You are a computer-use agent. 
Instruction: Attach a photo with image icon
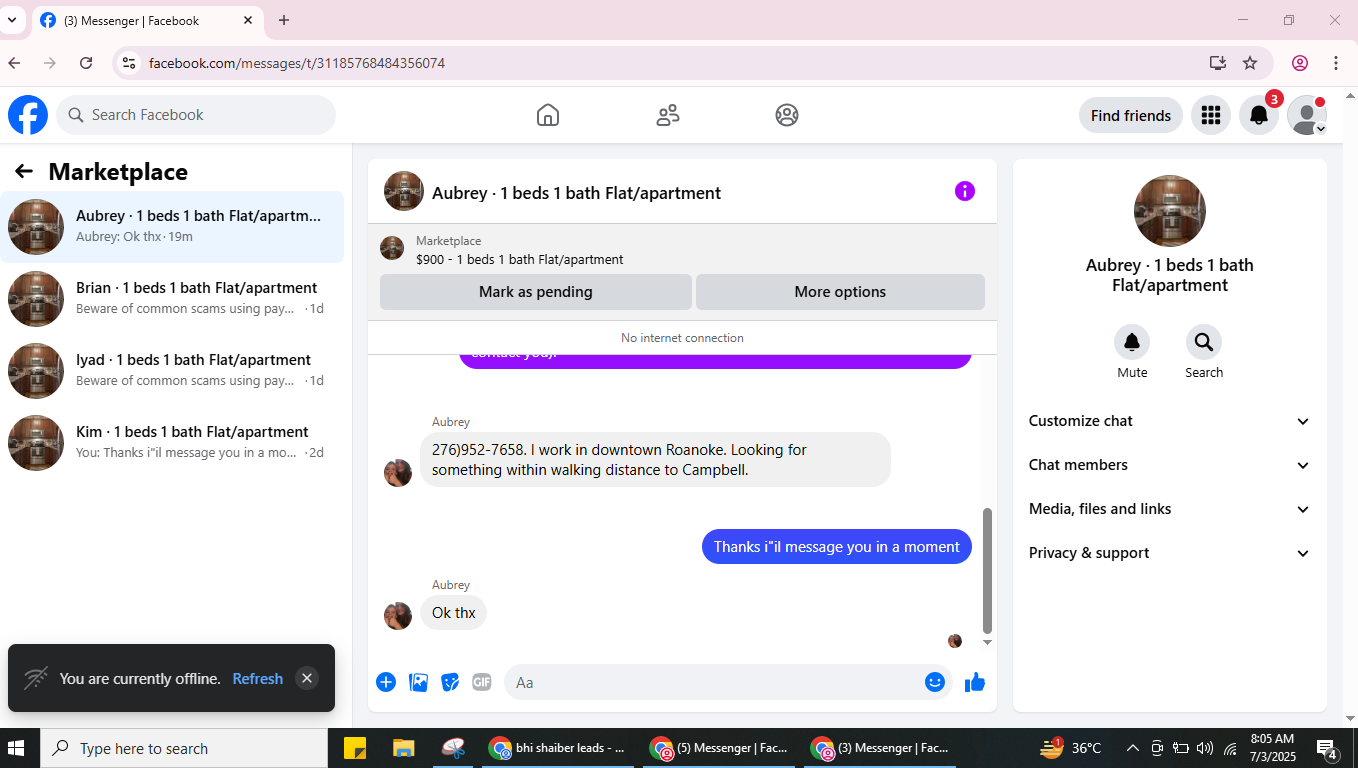click(x=418, y=682)
